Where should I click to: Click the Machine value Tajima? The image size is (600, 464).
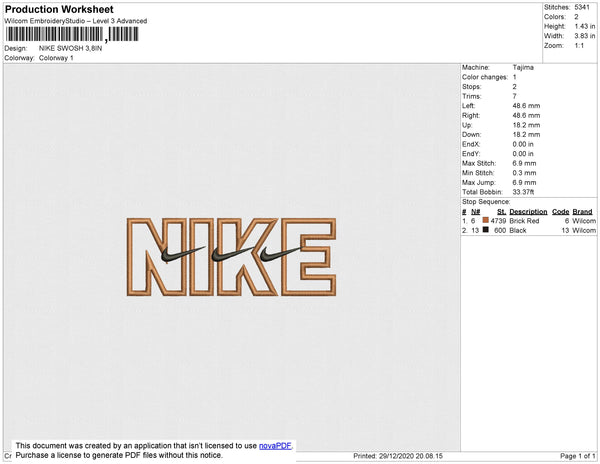[x=523, y=67]
